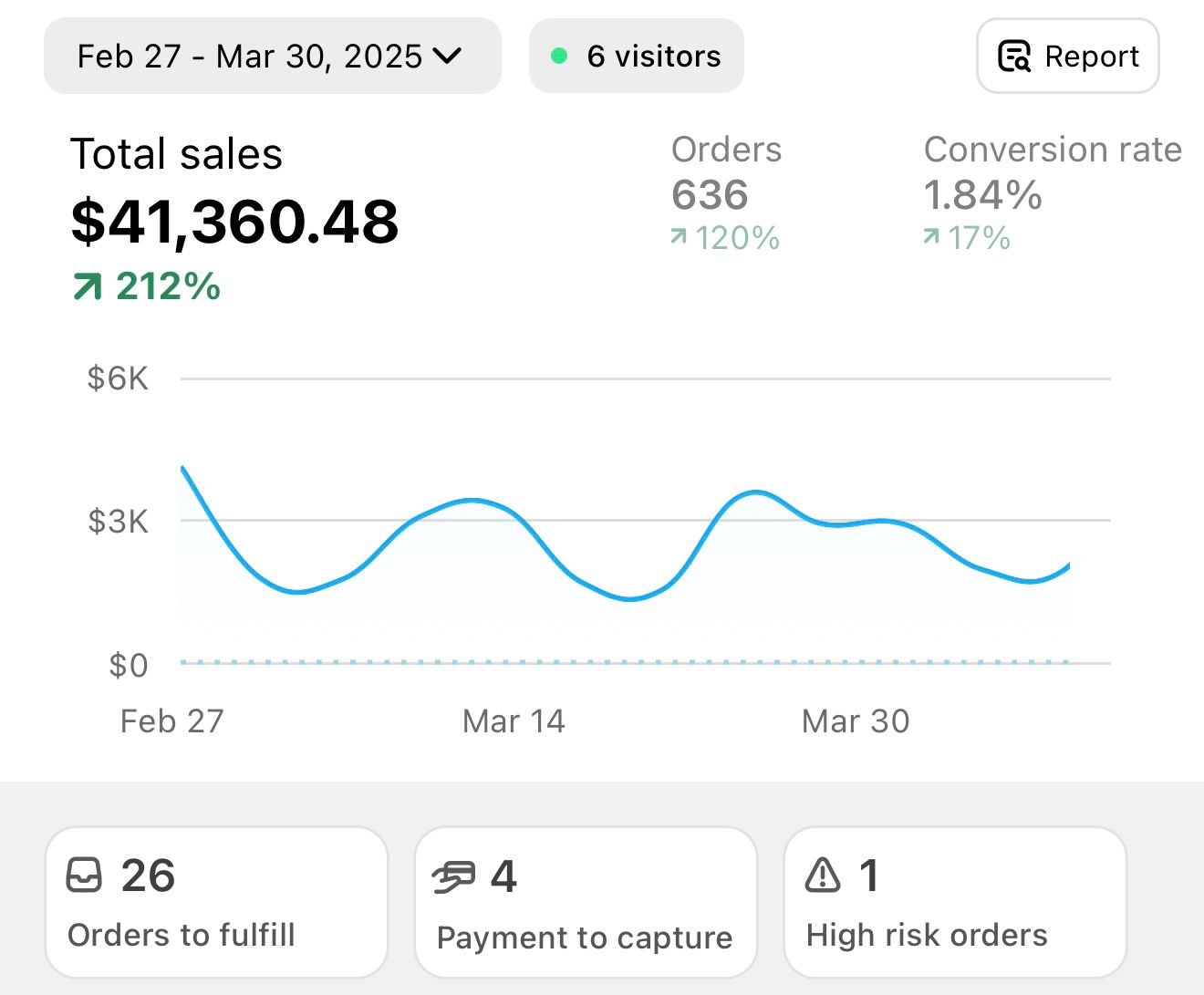1204x995 pixels.
Task: Click the Conversion rate 17% arrow
Action: pos(931,237)
